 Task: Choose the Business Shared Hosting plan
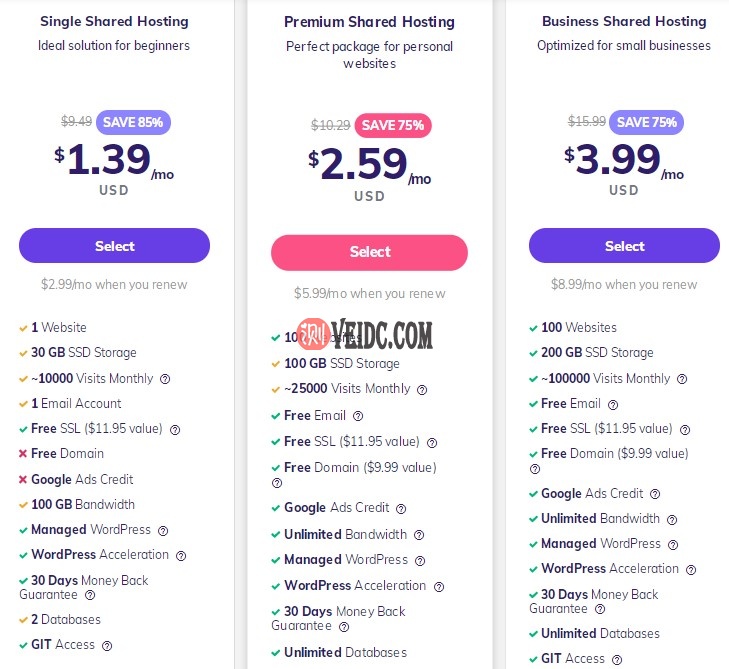pyautogui.click(x=624, y=246)
